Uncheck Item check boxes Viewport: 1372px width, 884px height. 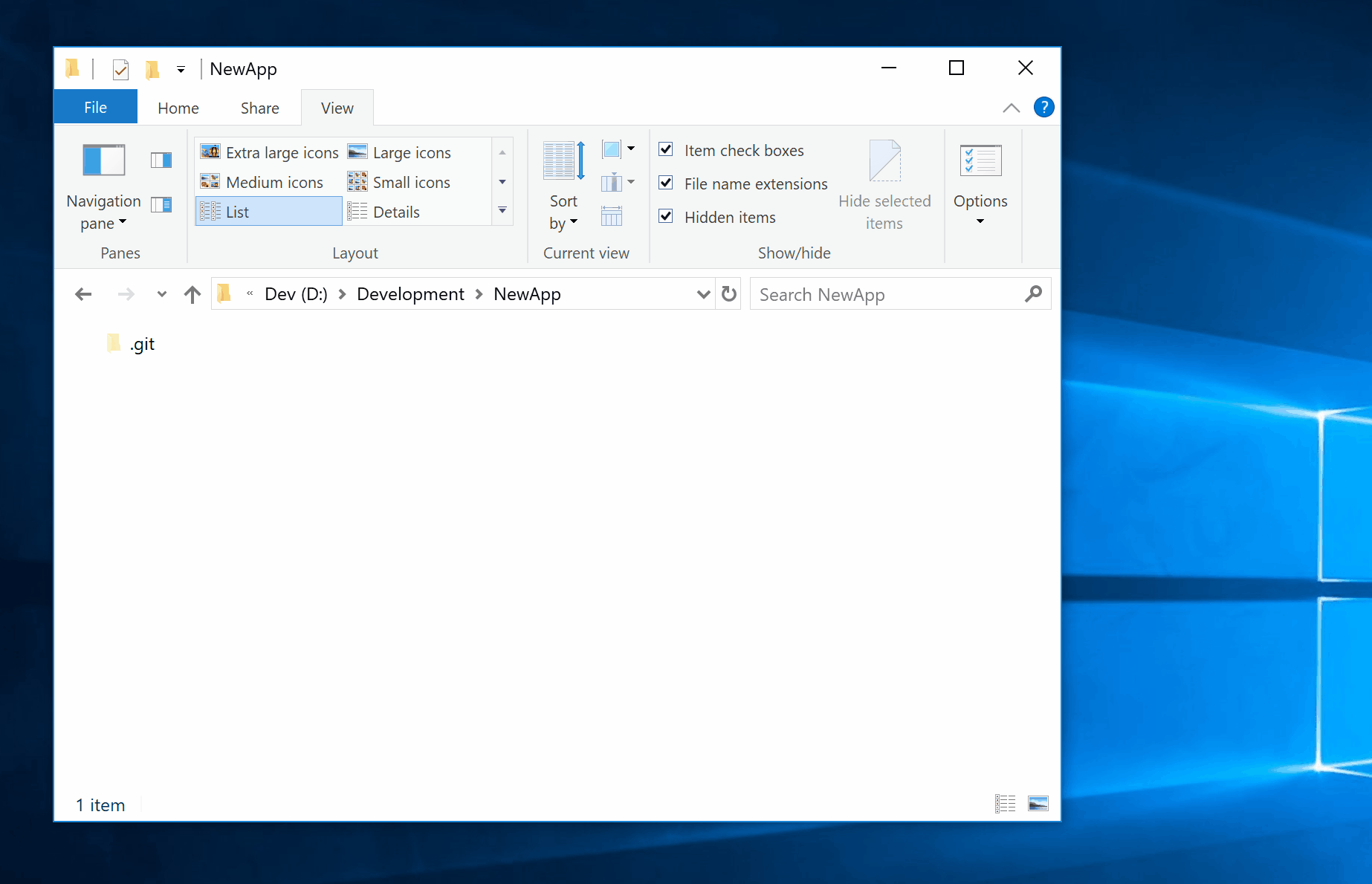666,150
